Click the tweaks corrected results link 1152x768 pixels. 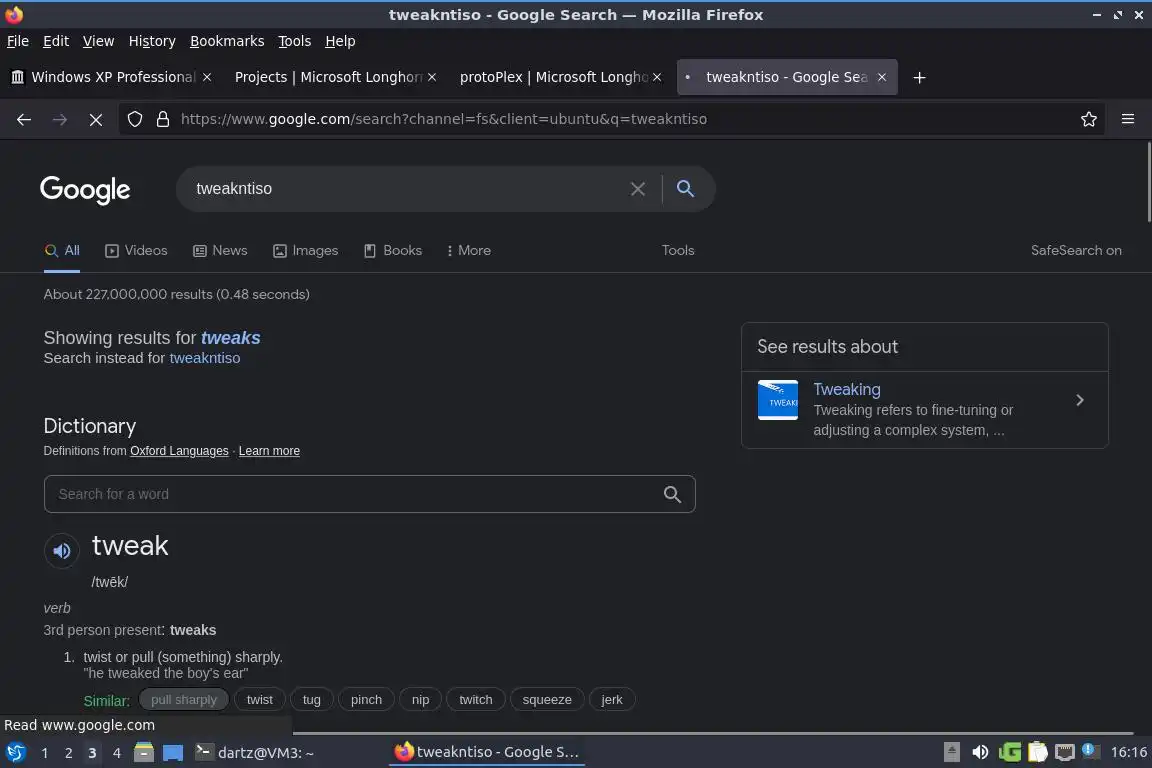[231, 338]
